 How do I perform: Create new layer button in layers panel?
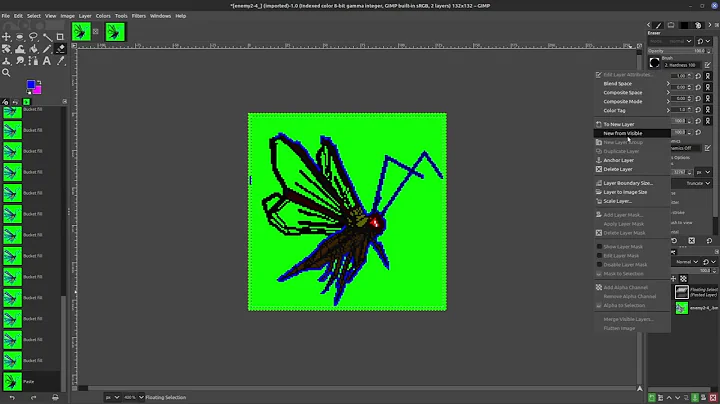(652, 398)
